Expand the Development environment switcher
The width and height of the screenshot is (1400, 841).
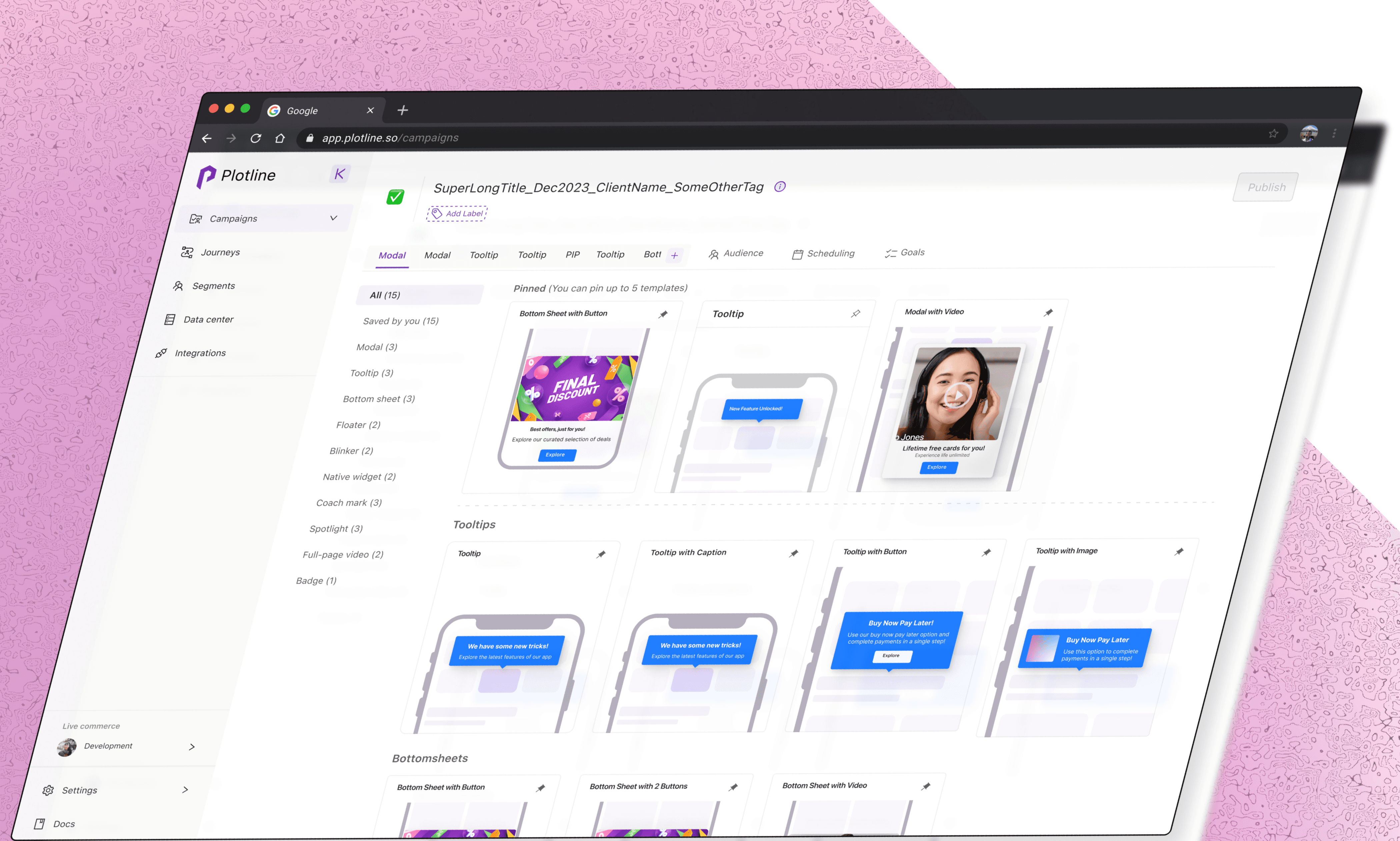(192, 747)
